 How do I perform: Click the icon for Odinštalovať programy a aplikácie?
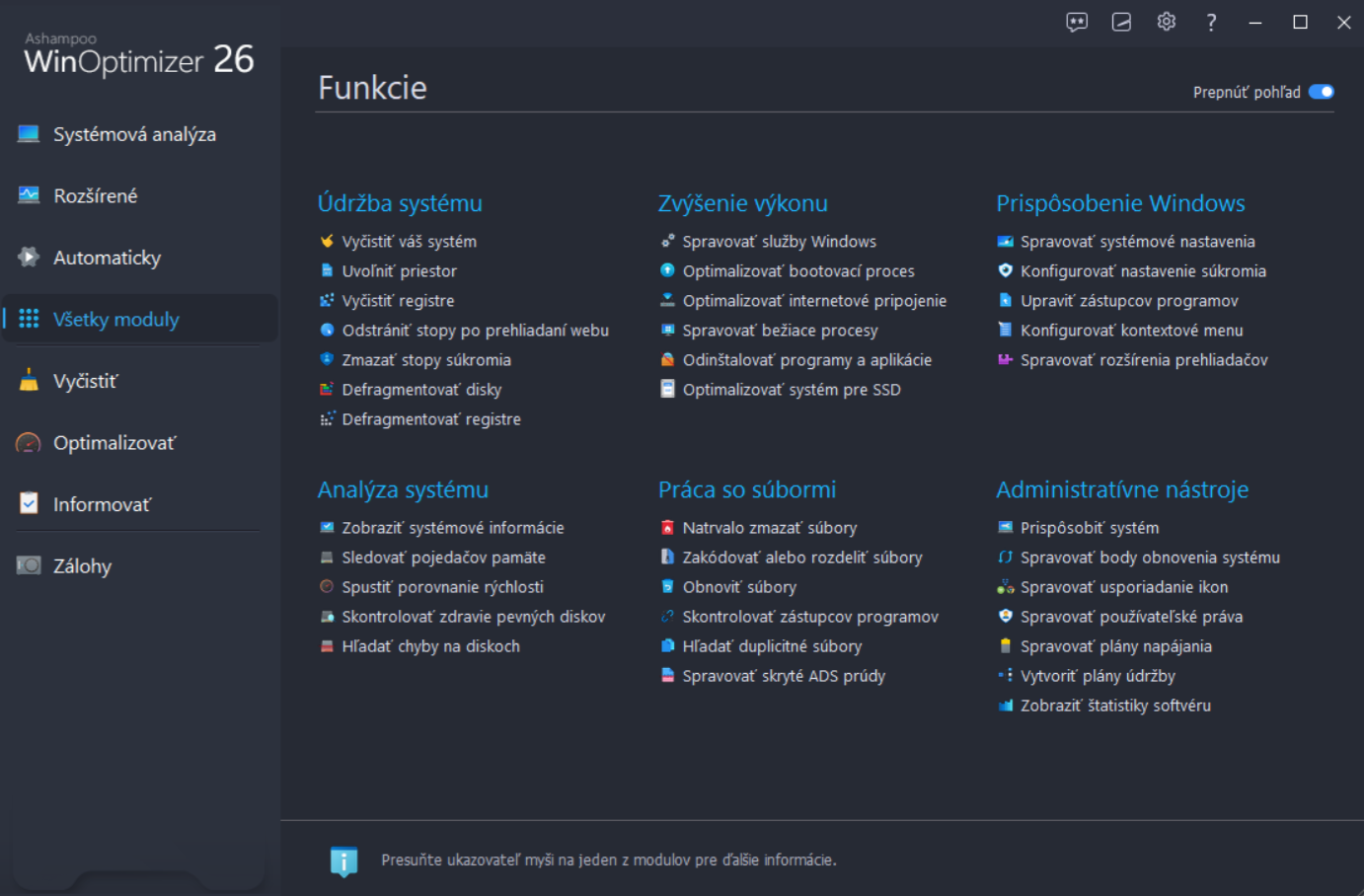(667, 360)
